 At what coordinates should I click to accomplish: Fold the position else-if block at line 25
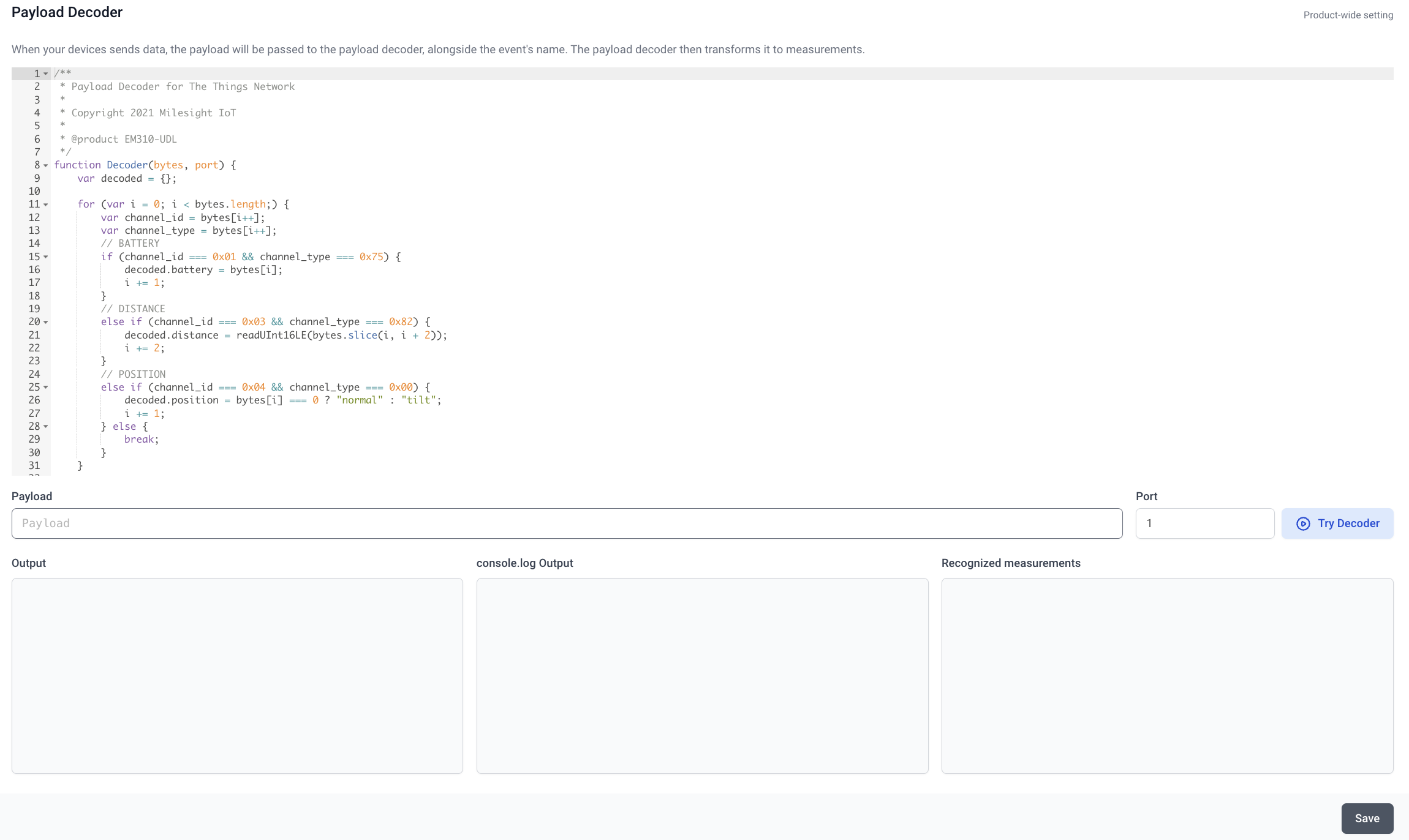pyautogui.click(x=46, y=388)
